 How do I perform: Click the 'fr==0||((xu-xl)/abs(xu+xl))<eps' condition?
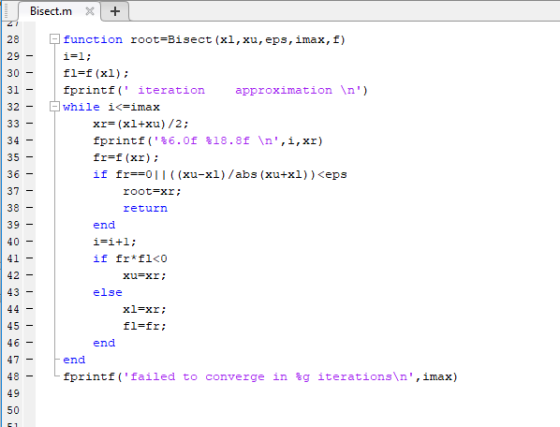pos(231,174)
